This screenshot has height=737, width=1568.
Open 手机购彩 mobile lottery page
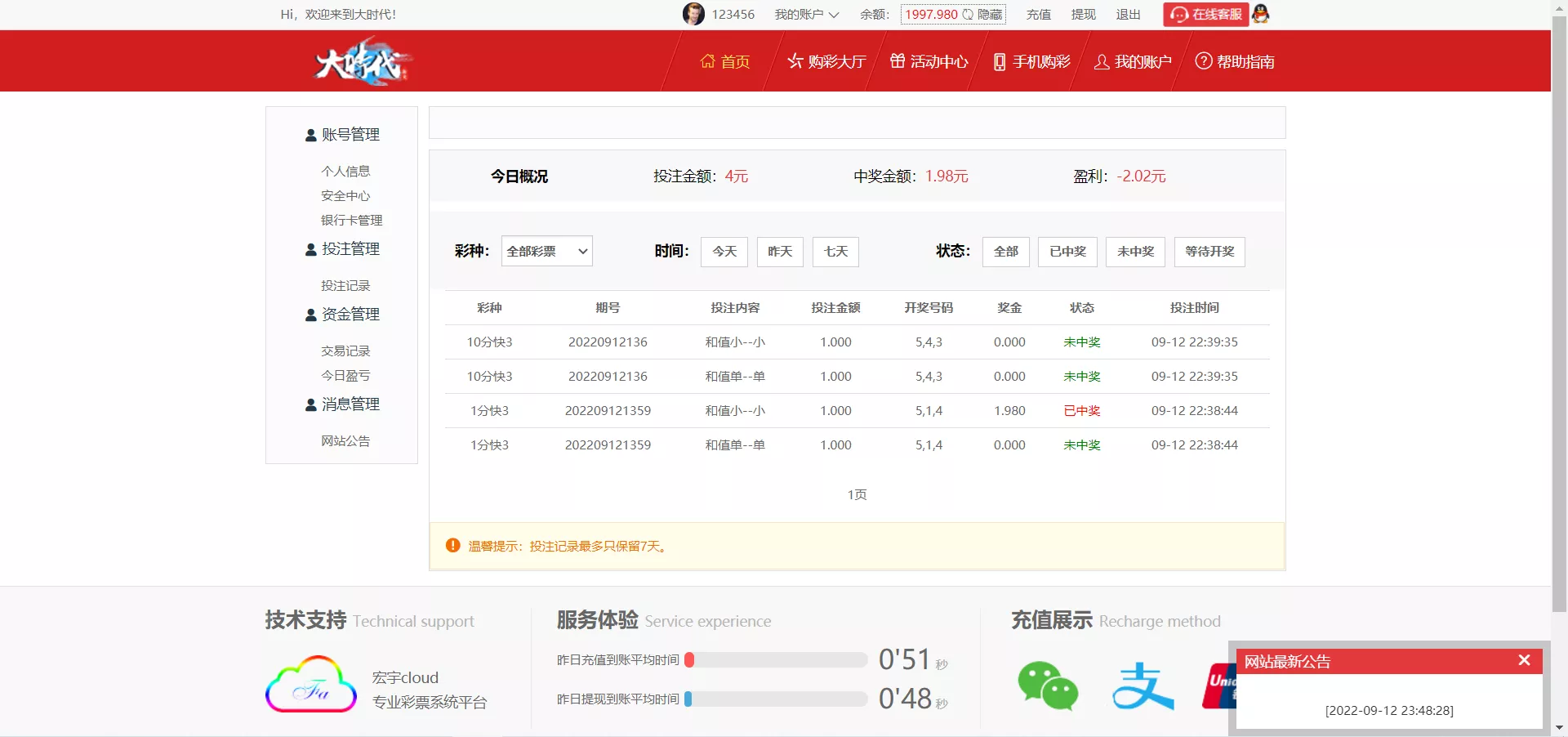coord(1030,61)
